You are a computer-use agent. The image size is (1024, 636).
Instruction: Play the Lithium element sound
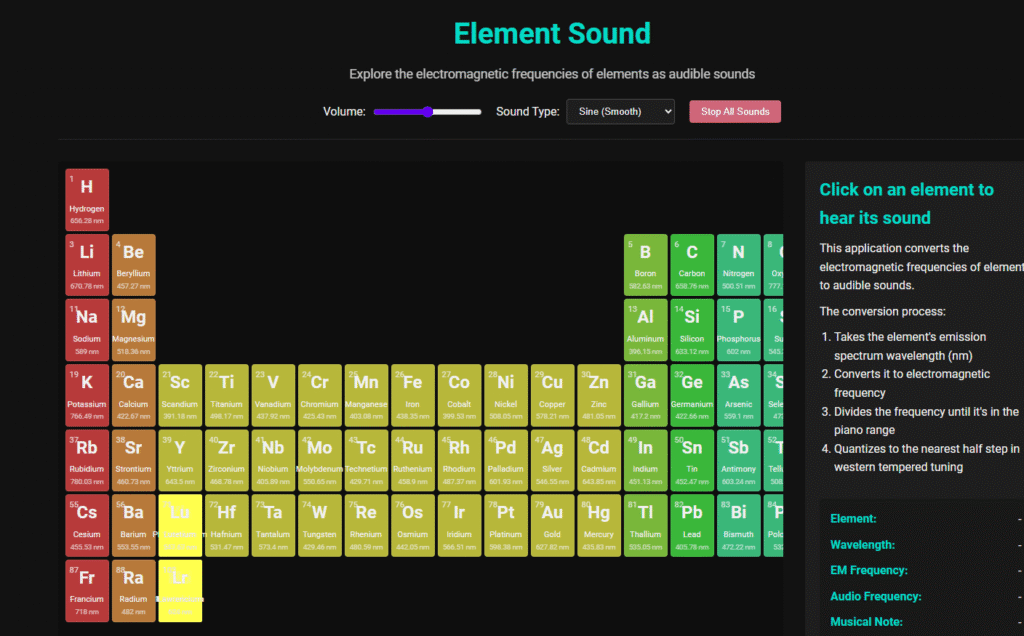point(87,265)
